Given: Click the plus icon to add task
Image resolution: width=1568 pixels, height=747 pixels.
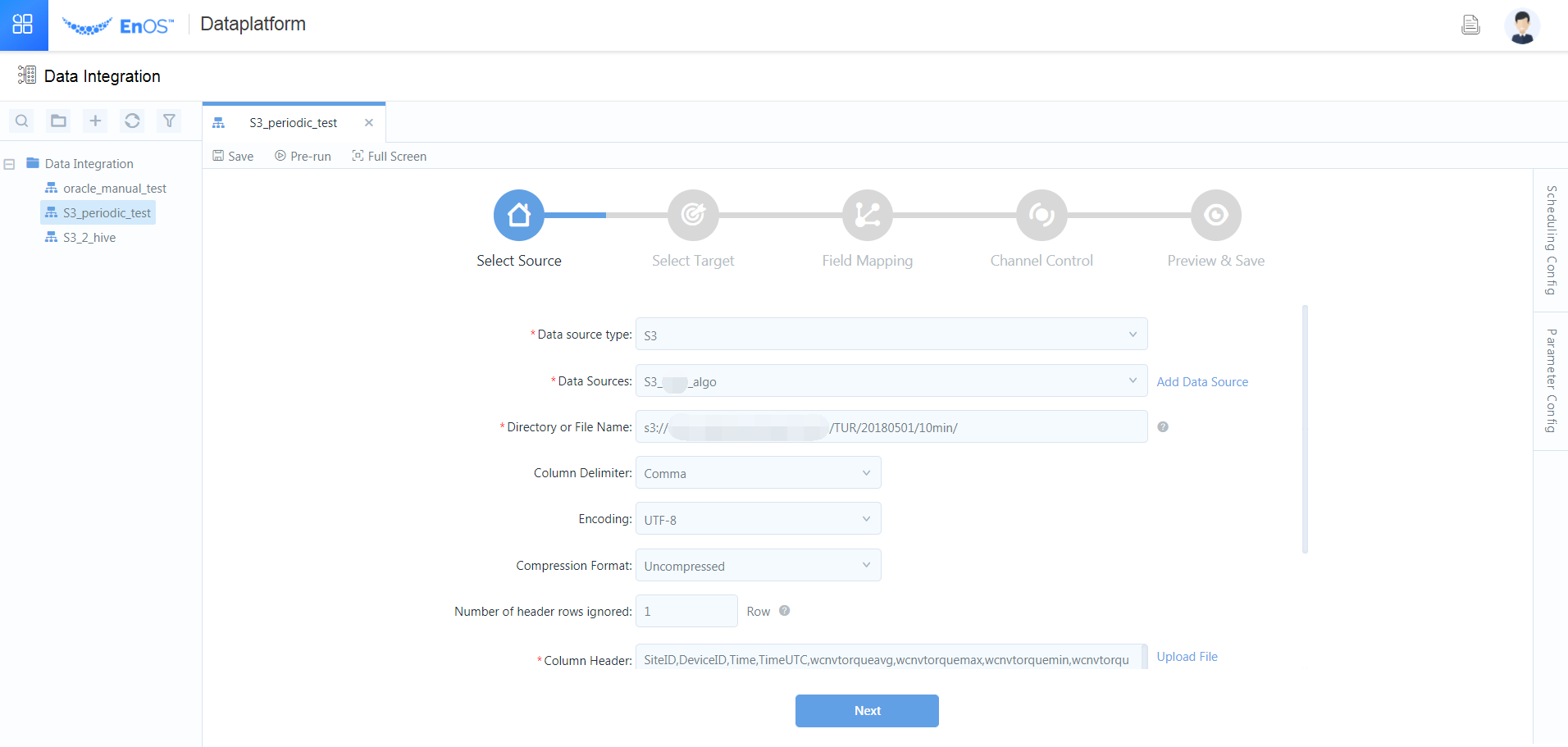Looking at the screenshot, I should 95,121.
